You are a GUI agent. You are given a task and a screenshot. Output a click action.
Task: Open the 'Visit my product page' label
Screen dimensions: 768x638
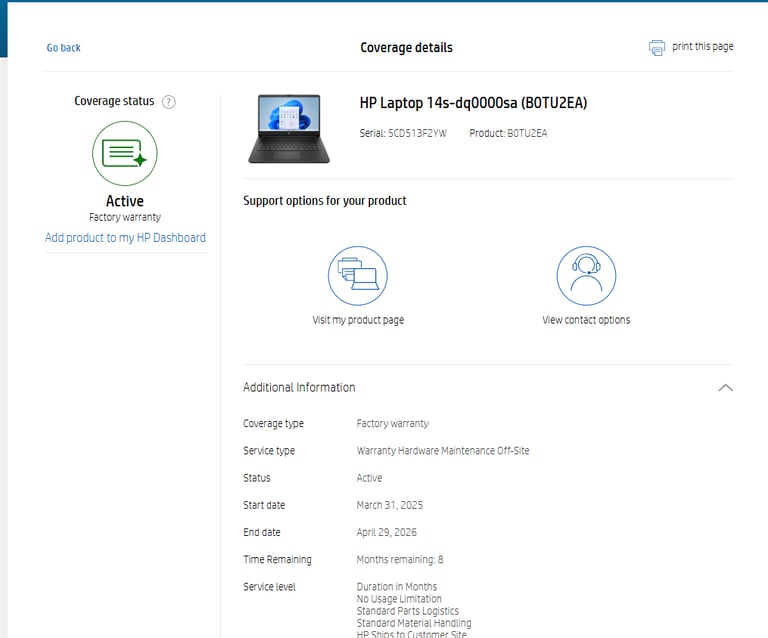click(358, 320)
